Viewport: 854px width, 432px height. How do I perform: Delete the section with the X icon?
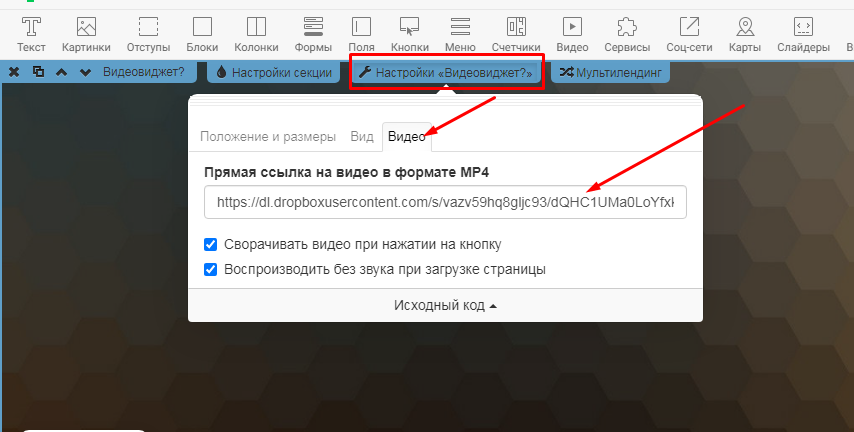pos(14,72)
